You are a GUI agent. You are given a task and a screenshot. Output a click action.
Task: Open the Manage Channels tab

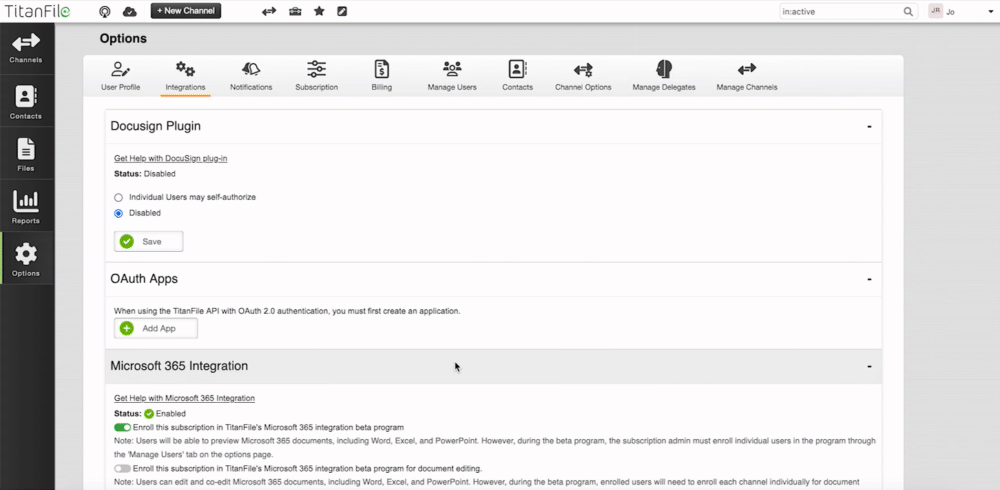click(747, 77)
